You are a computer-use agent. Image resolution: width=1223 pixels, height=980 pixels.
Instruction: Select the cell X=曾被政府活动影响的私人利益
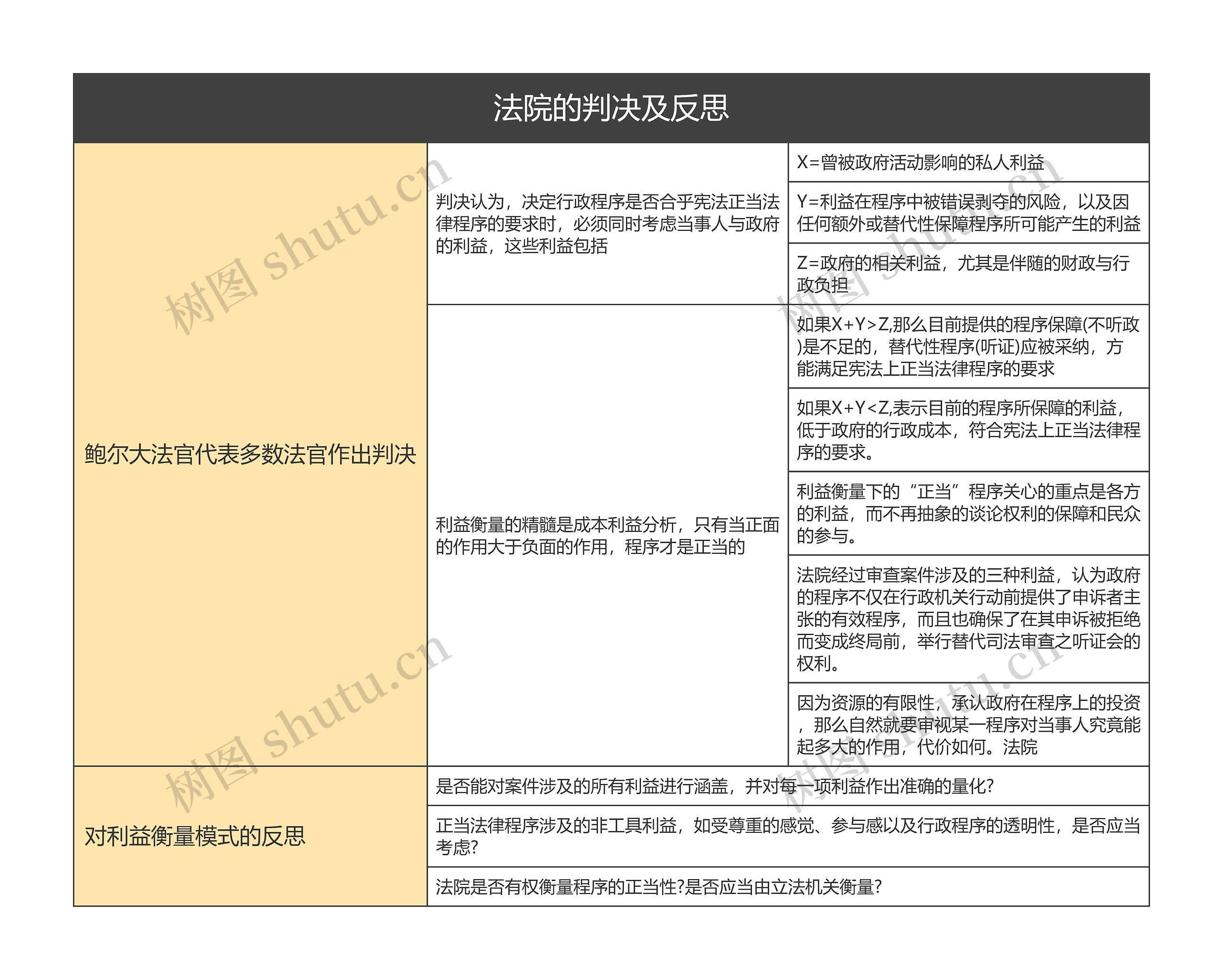968,162
